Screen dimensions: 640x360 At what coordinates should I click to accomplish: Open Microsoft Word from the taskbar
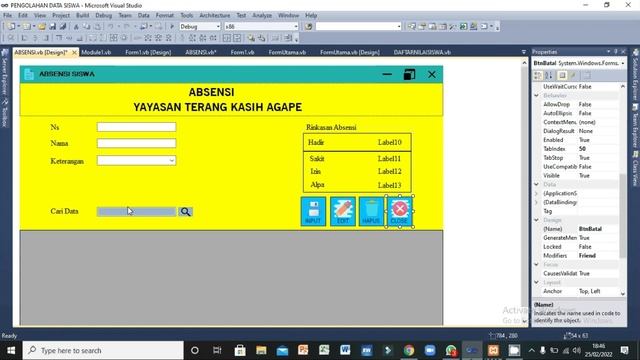(345, 350)
